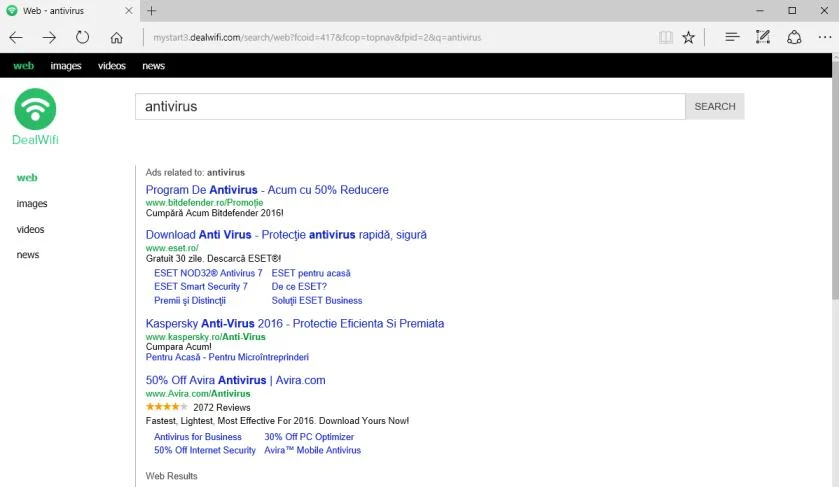Open Reading view book icon
Image resolution: width=839 pixels, height=487 pixels.
coord(666,37)
